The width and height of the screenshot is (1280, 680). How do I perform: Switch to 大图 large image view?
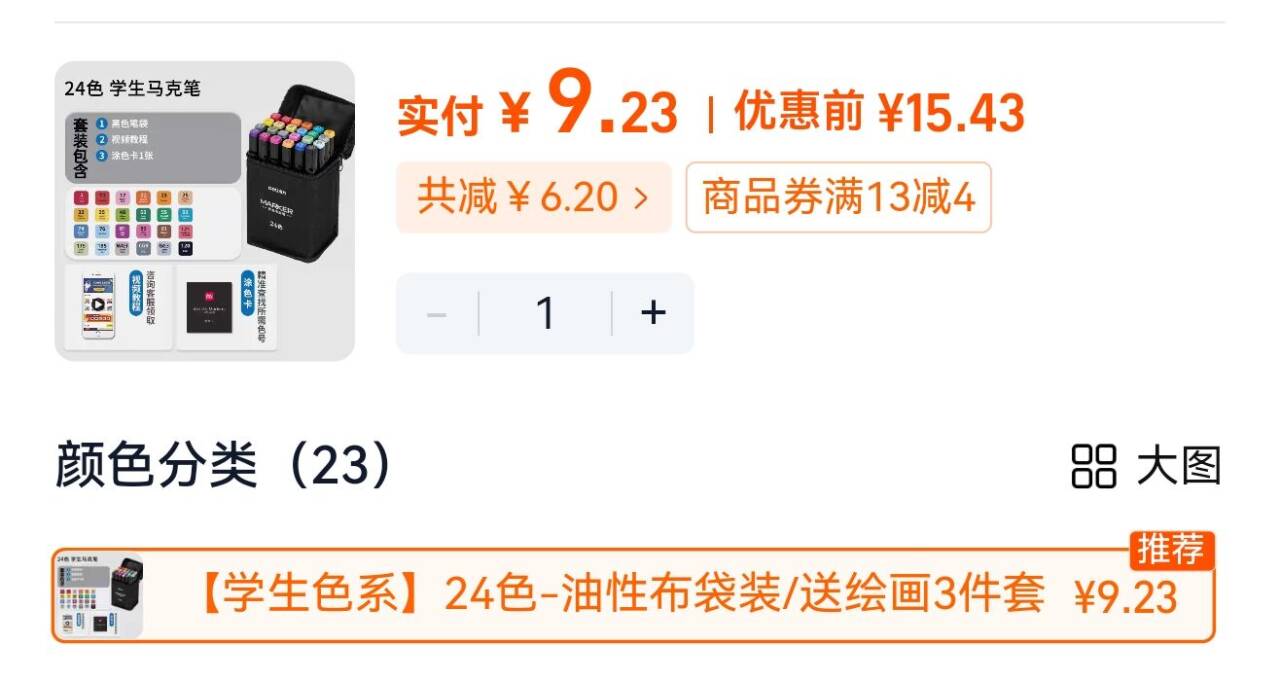point(1146,467)
